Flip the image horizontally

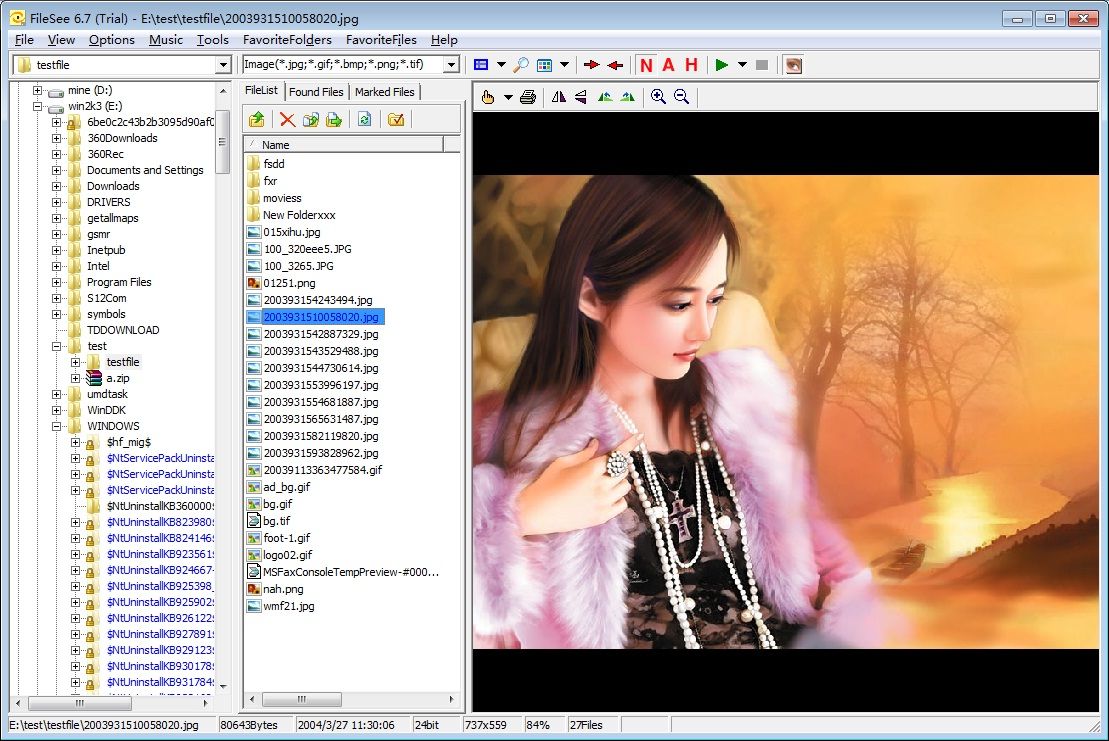(x=558, y=97)
